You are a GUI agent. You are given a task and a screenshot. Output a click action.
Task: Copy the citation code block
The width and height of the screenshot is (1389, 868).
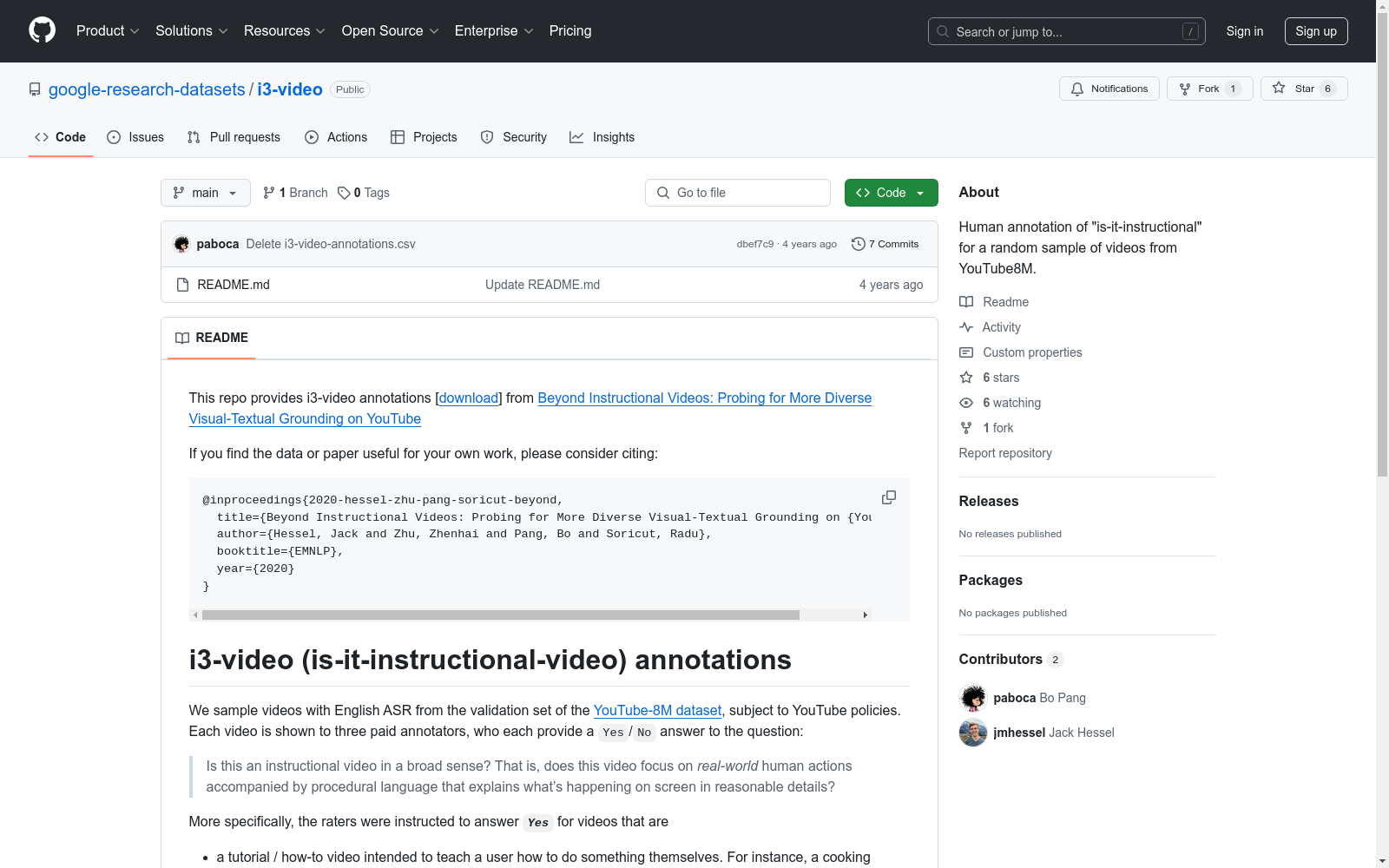tap(889, 497)
